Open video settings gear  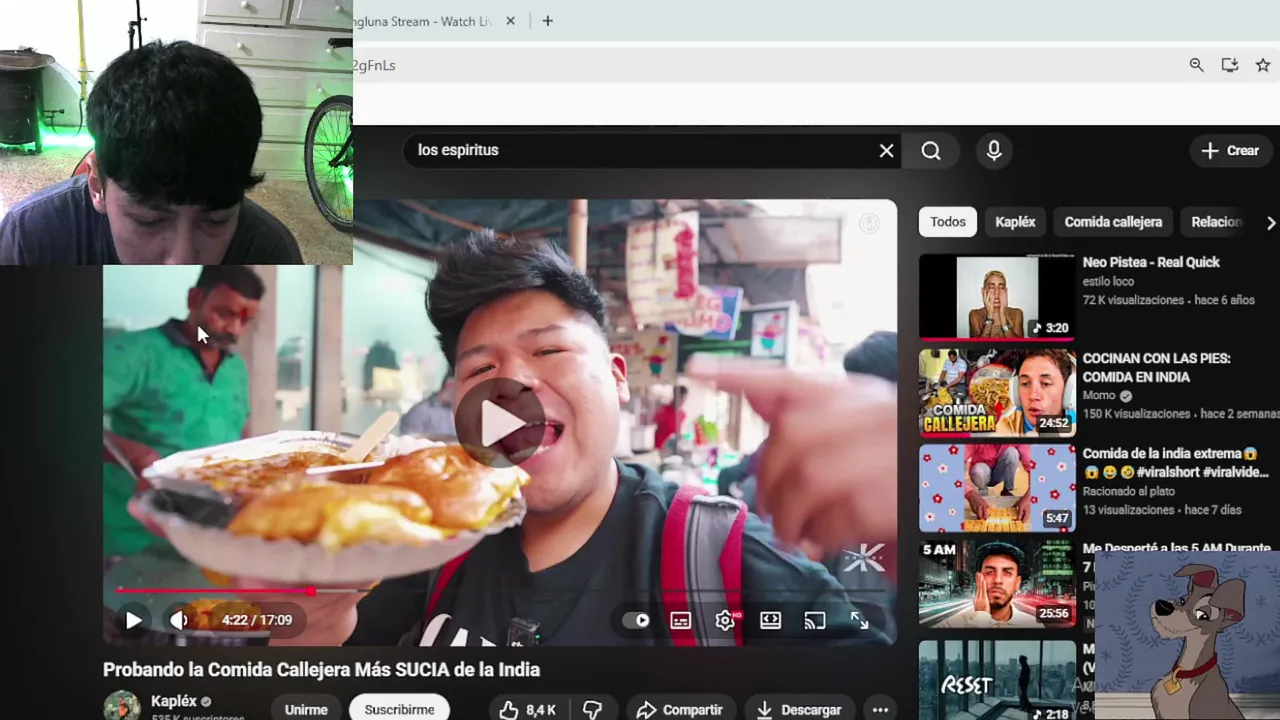click(726, 620)
